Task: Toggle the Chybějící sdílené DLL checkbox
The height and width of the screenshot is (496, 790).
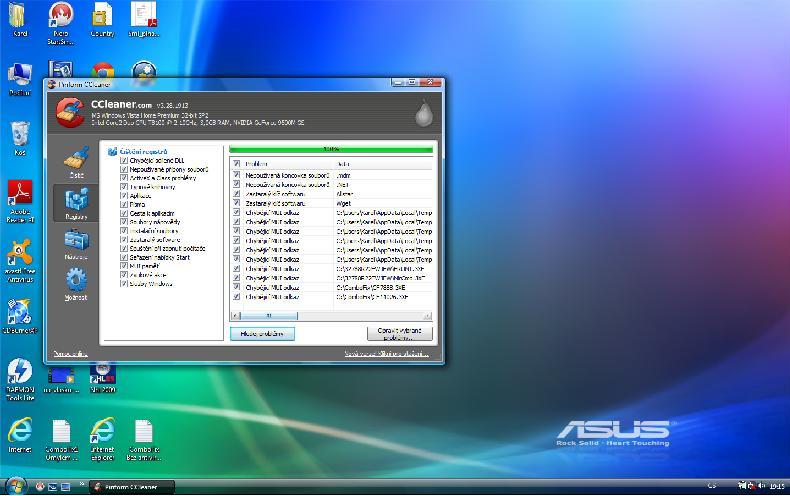Action: tap(123, 160)
